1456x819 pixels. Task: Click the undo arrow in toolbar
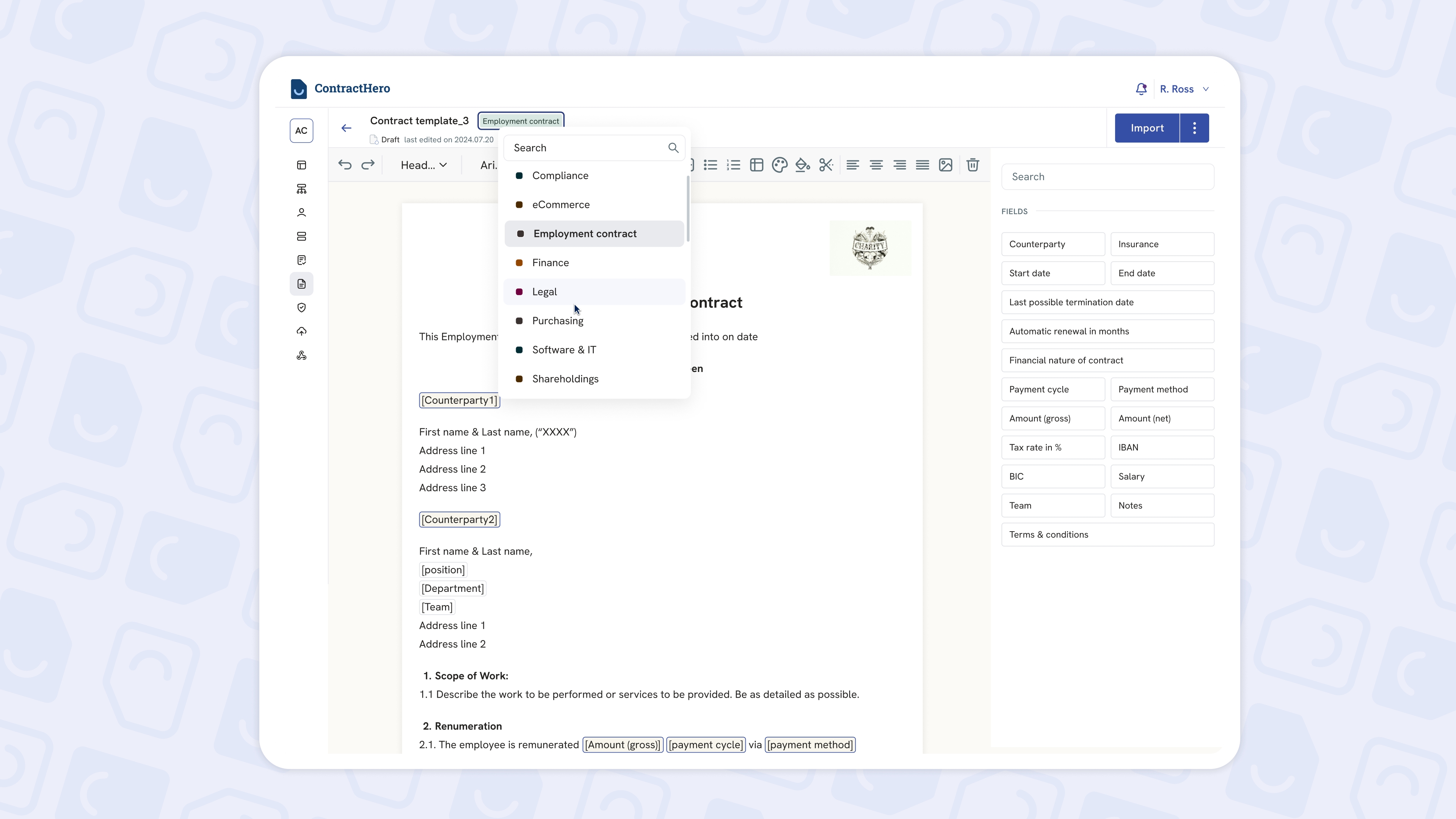[x=345, y=165]
